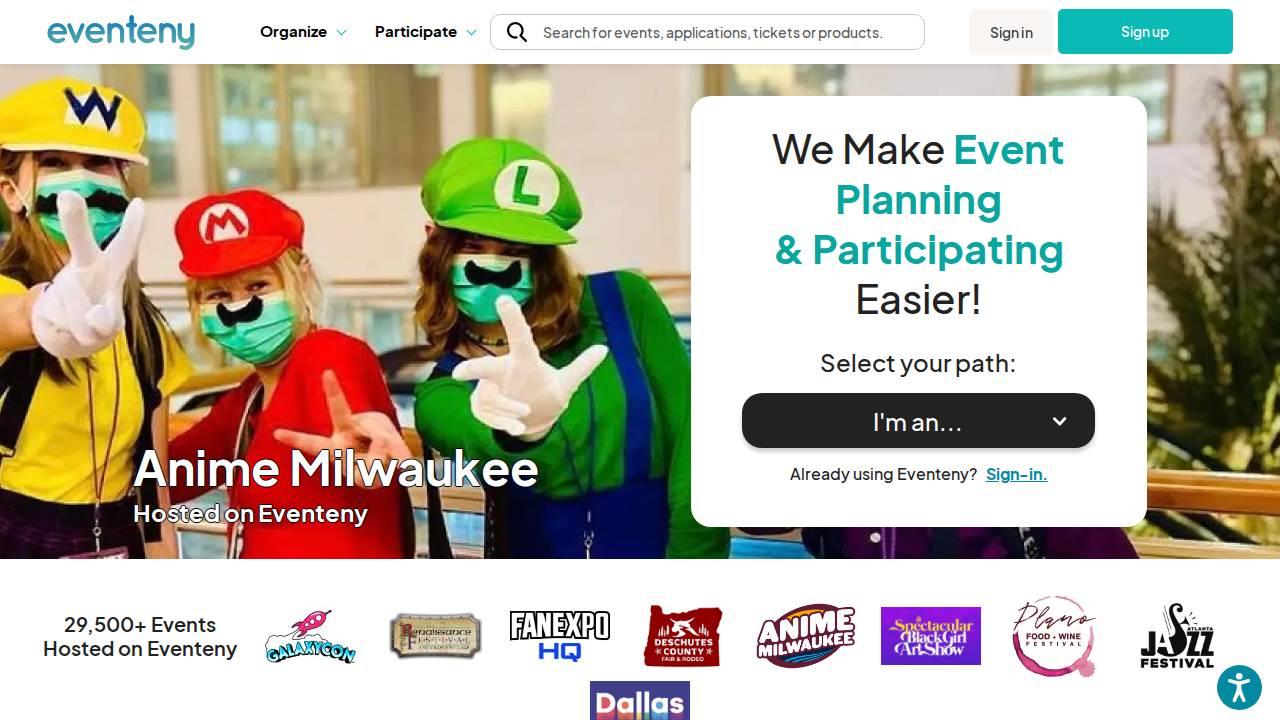Click the Plano Food + Wine Festival logo

(1054, 636)
